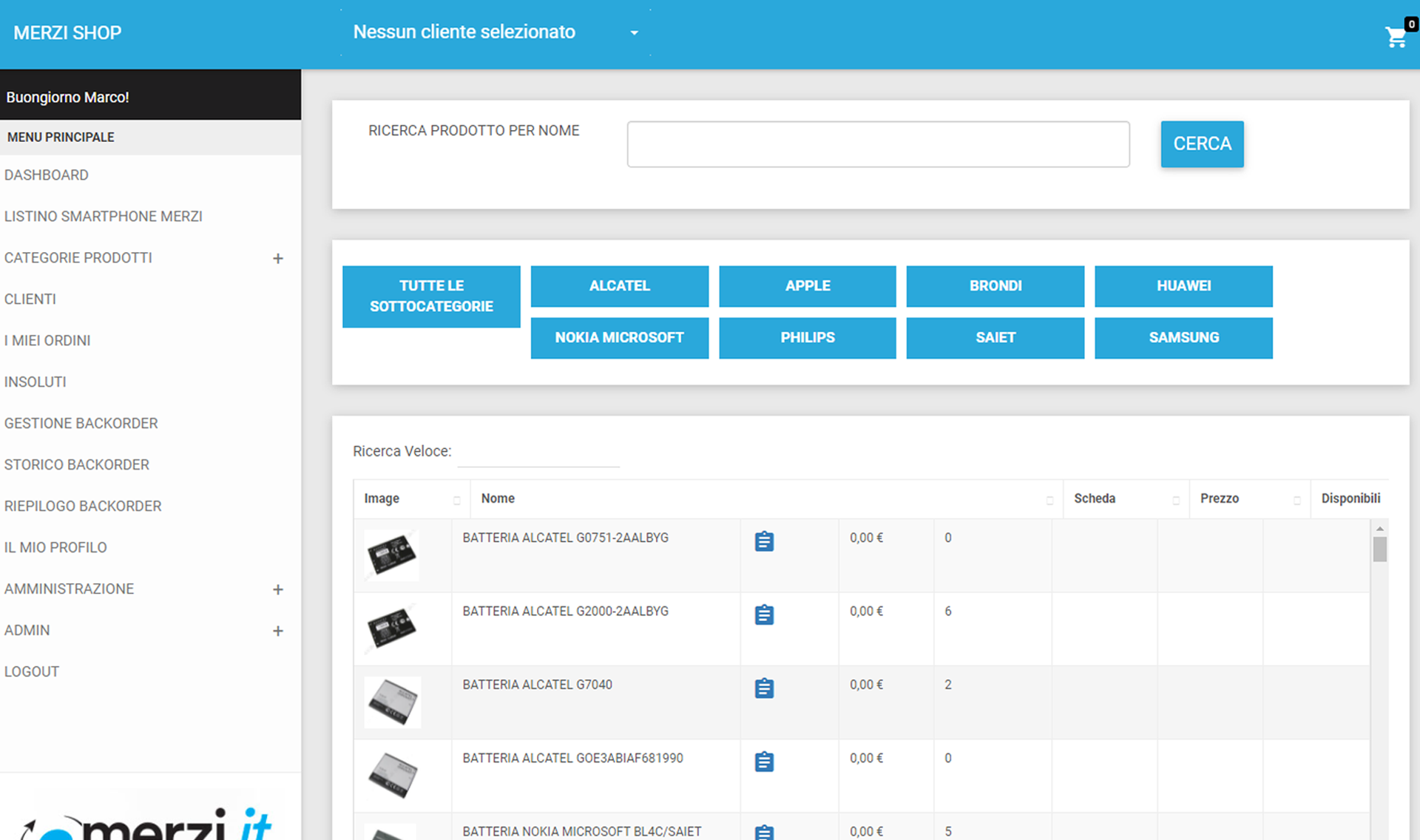Filter by NOKIA MICROSOFT subcategory
1420x840 pixels.
[620, 338]
